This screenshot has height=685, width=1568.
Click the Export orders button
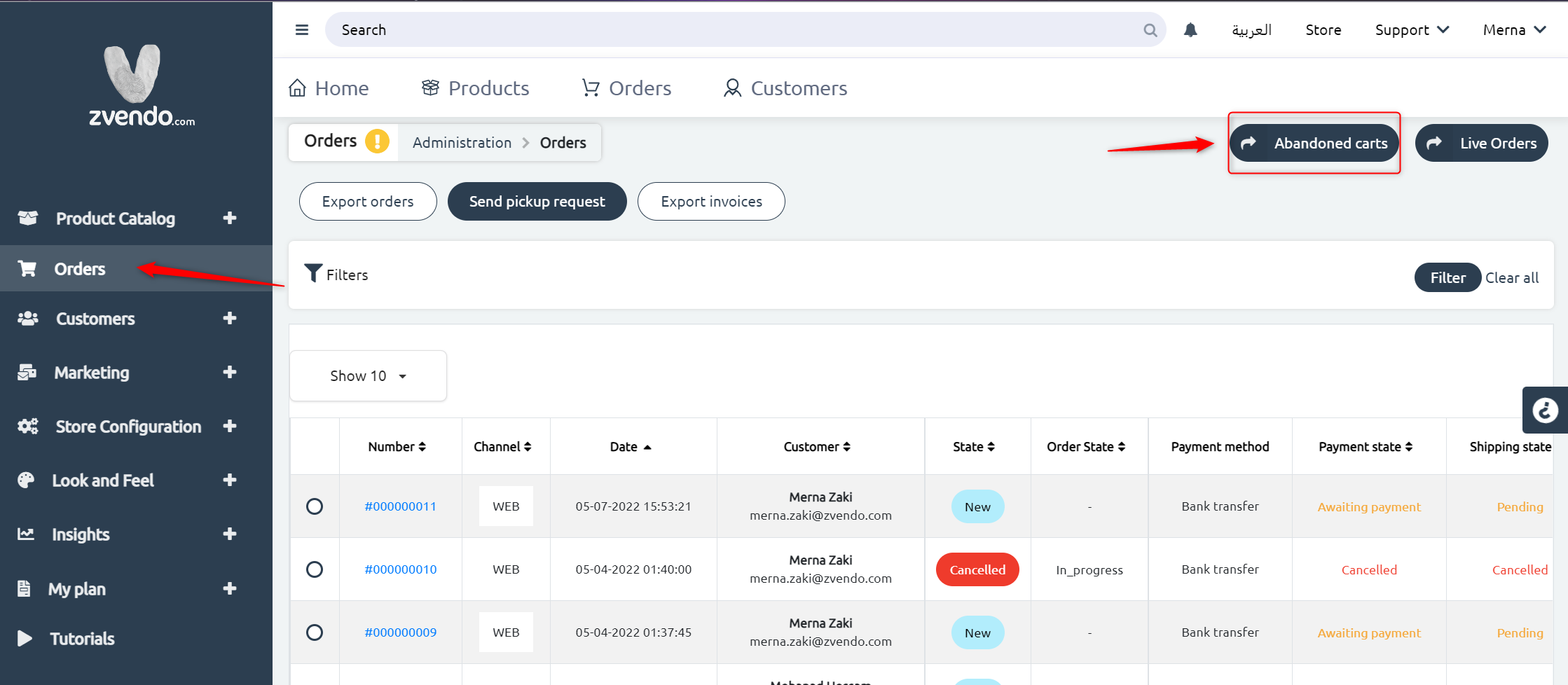pos(368,202)
